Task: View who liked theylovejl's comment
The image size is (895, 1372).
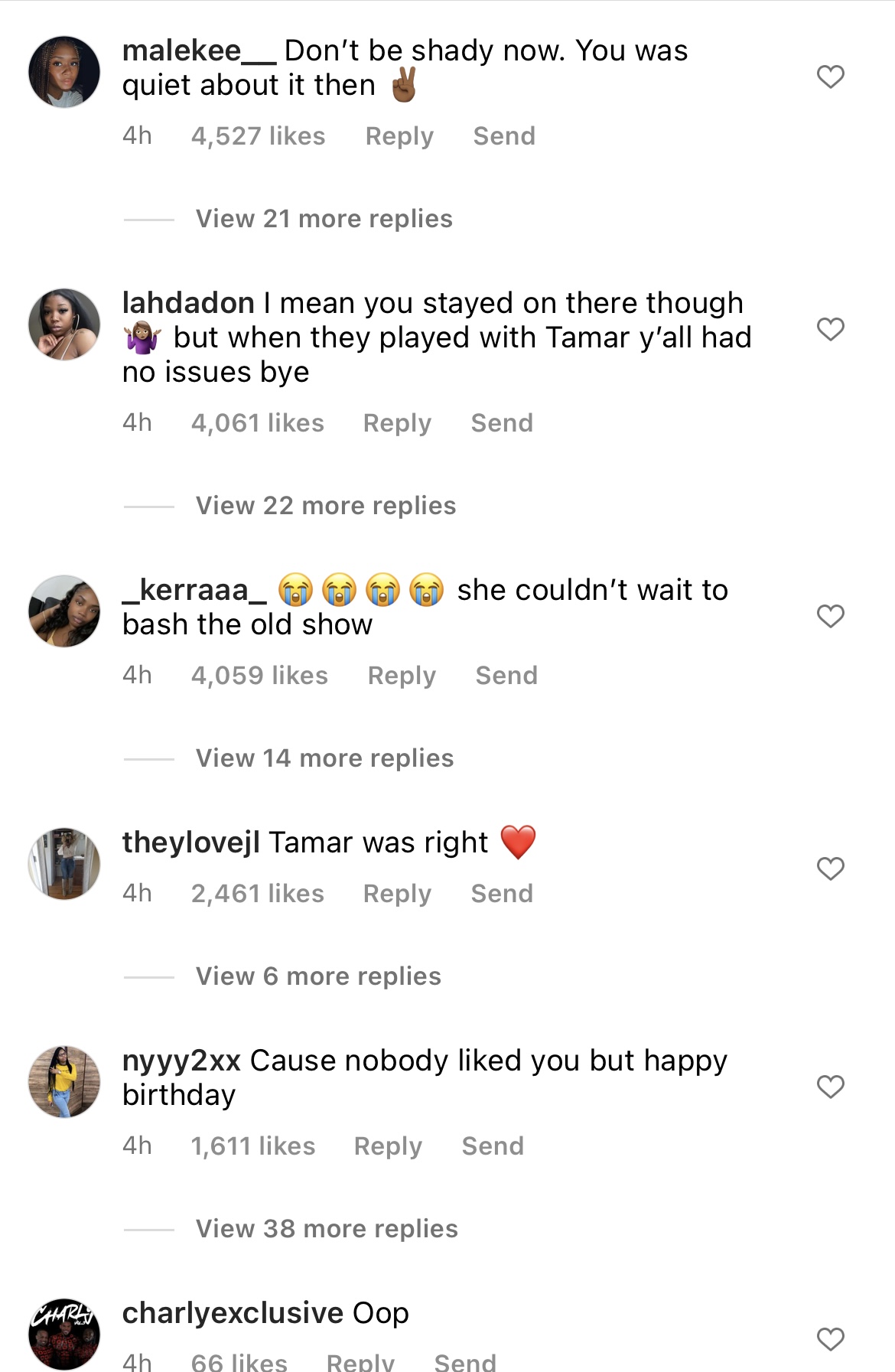Action: pos(257,893)
